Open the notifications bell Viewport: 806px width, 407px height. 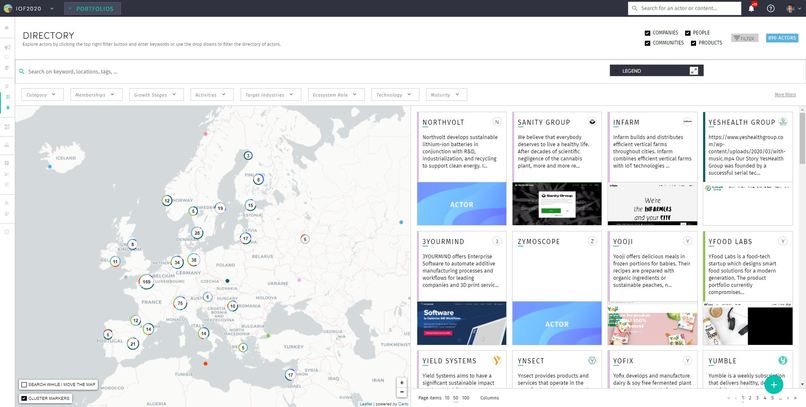point(752,8)
